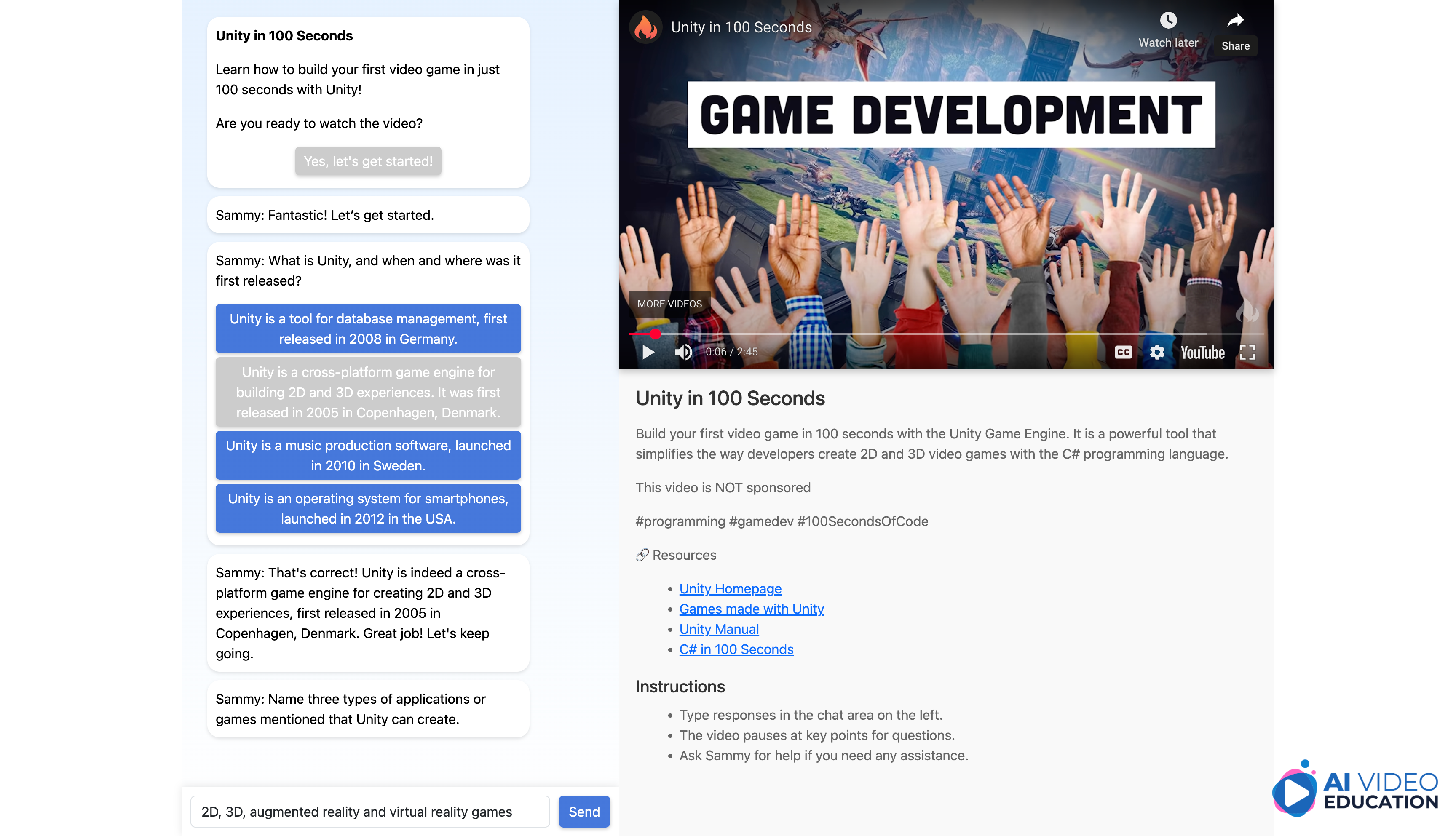Open the Unity Manual resource

(x=719, y=629)
